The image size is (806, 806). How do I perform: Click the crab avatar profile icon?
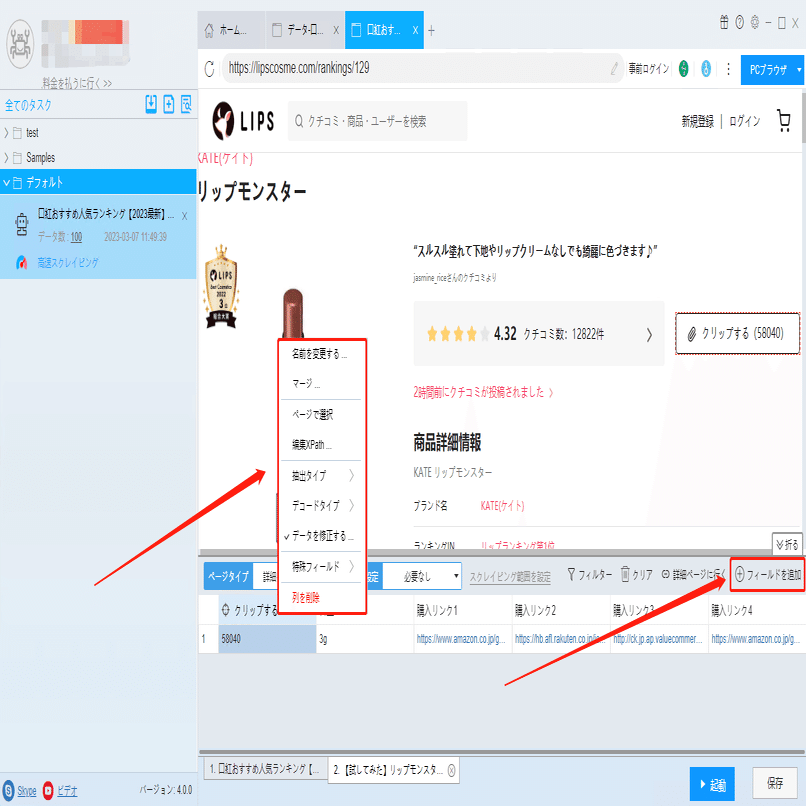tap(20, 44)
